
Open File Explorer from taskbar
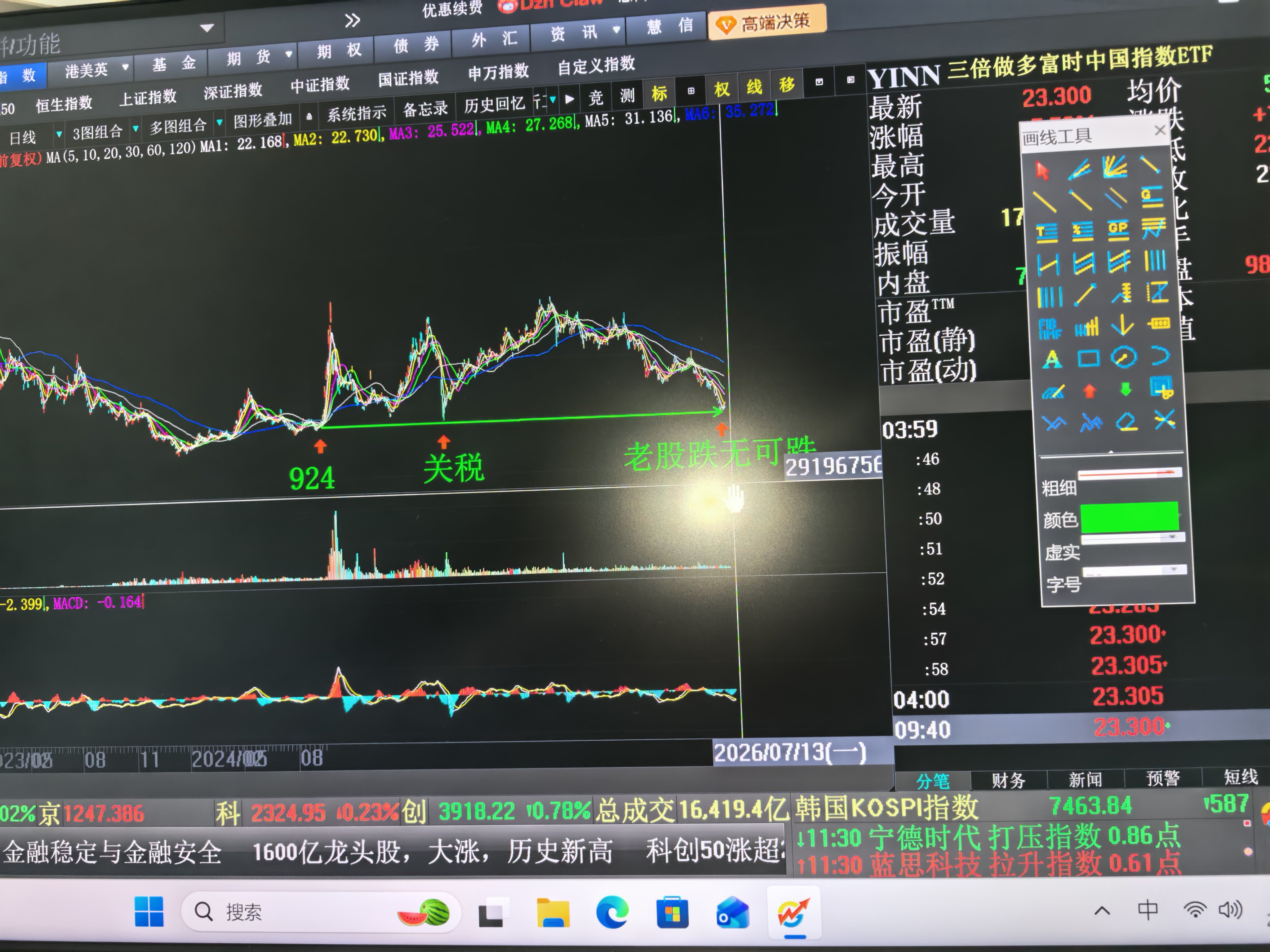(553, 912)
